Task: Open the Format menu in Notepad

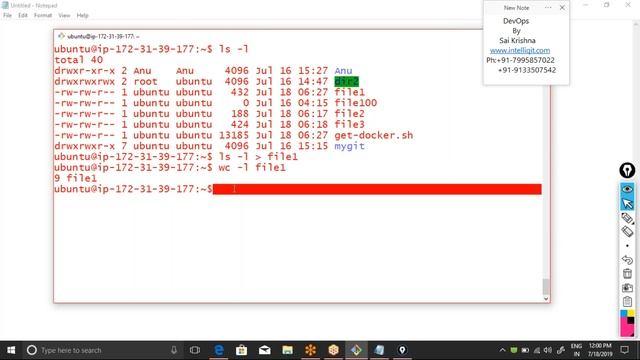Action: pyautogui.click(x=43, y=15)
